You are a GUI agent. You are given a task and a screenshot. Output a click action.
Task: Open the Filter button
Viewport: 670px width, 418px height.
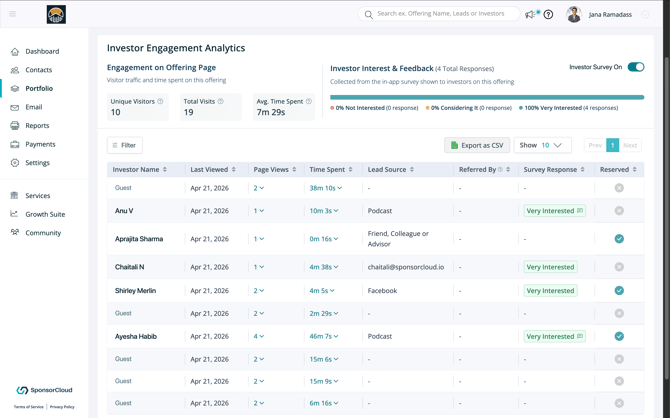125,145
